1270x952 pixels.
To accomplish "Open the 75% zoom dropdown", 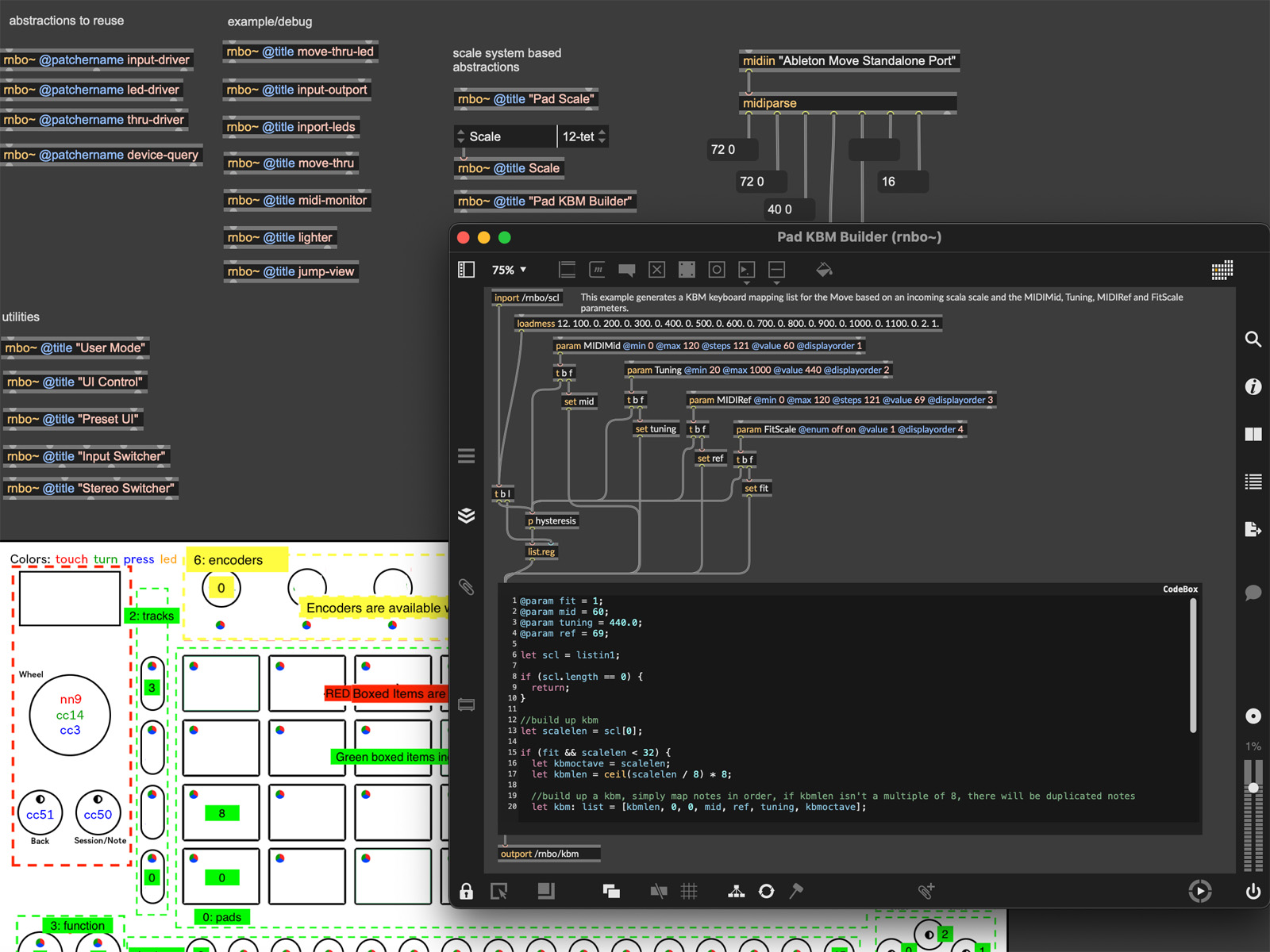I will tap(509, 270).
